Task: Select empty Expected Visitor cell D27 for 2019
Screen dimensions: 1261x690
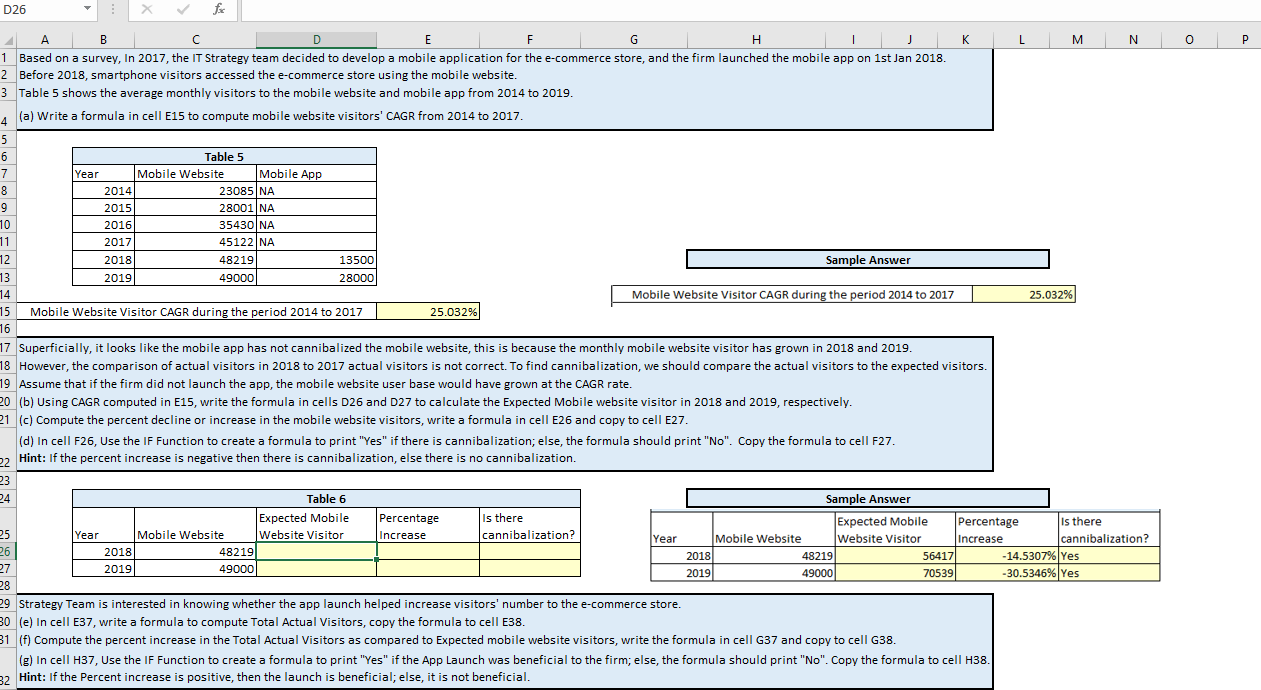Action: click(316, 569)
